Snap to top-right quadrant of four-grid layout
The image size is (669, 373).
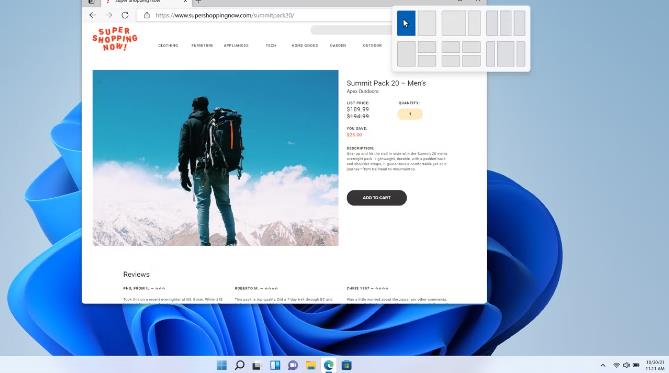471,47
